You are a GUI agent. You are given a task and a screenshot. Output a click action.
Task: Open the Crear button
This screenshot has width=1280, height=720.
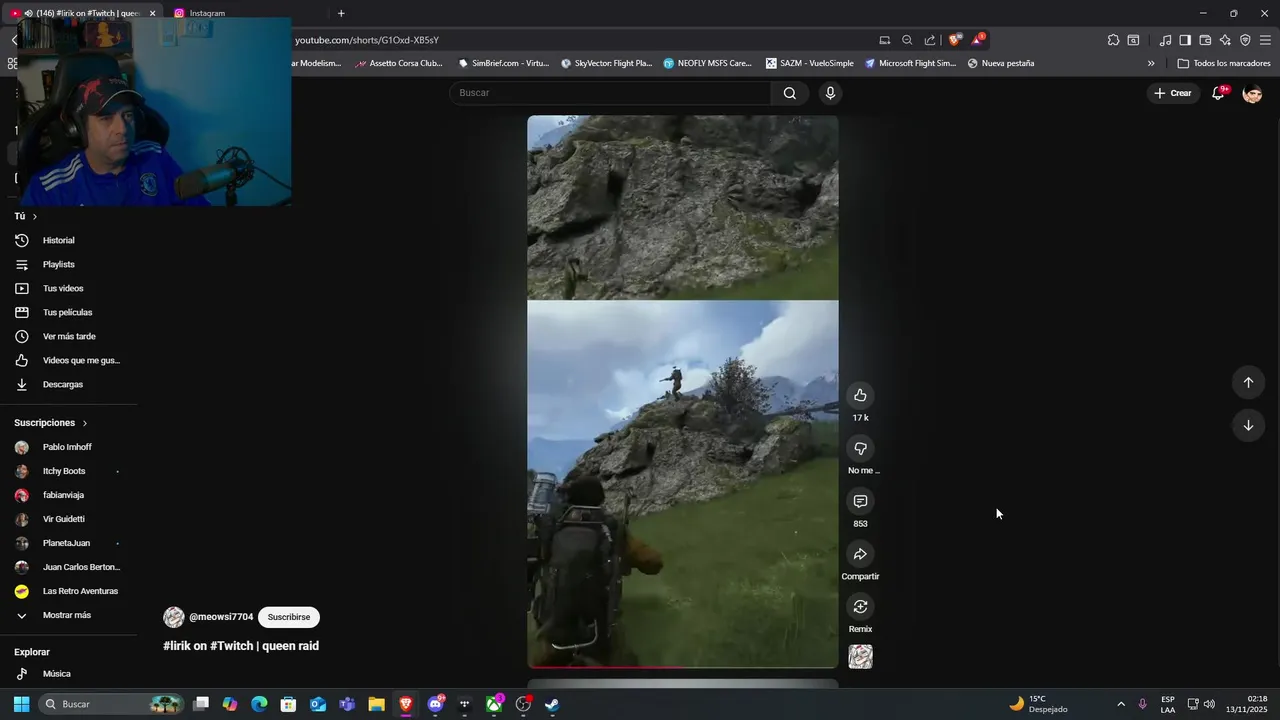click(1173, 93)
